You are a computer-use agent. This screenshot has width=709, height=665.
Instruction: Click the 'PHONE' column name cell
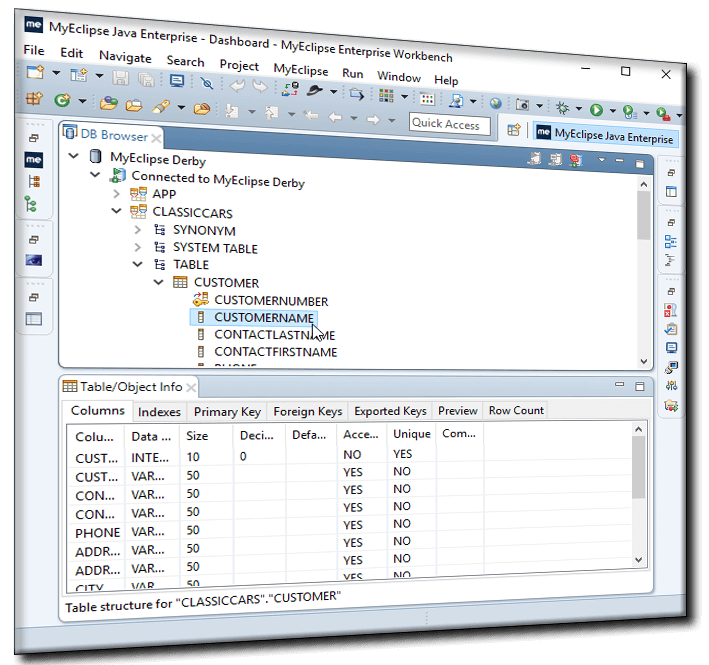point(97,533)
